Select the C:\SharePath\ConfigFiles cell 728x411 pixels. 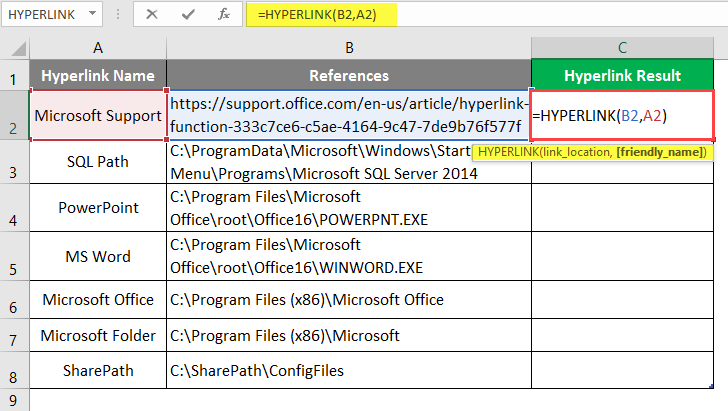(349, 371)
